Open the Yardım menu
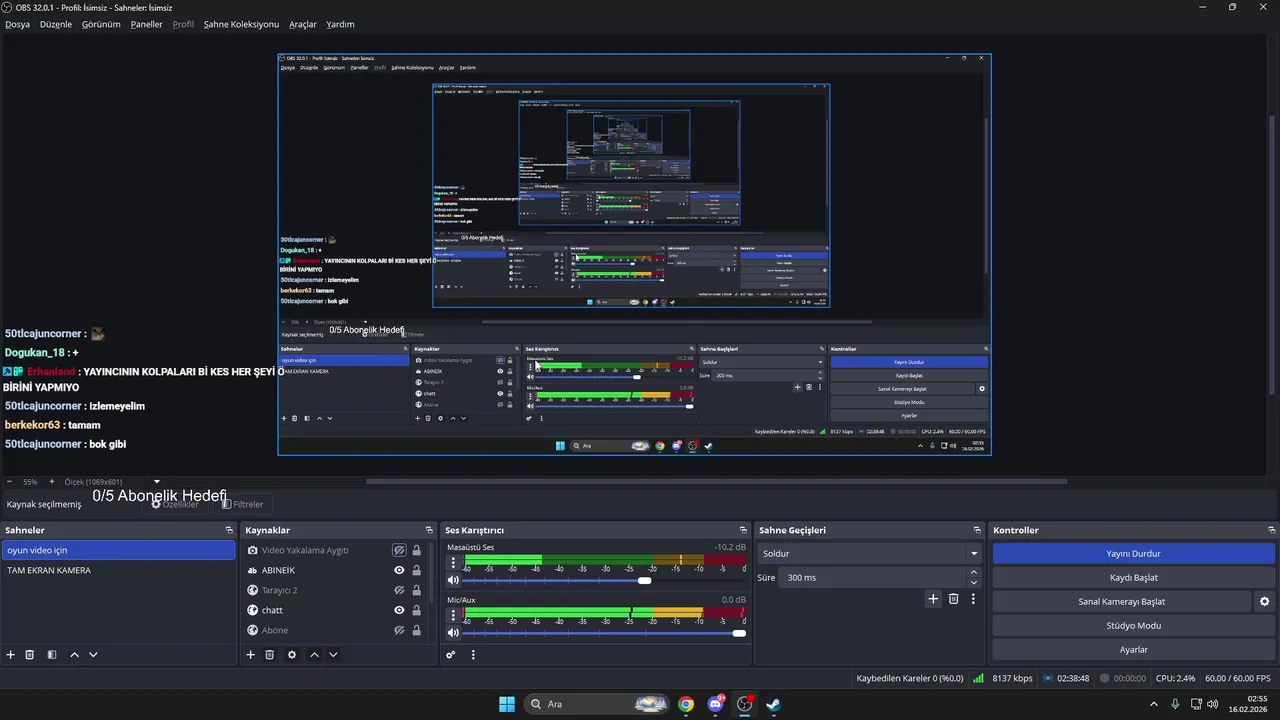This screenshot has height=720, width=1280. click(340, 24)
